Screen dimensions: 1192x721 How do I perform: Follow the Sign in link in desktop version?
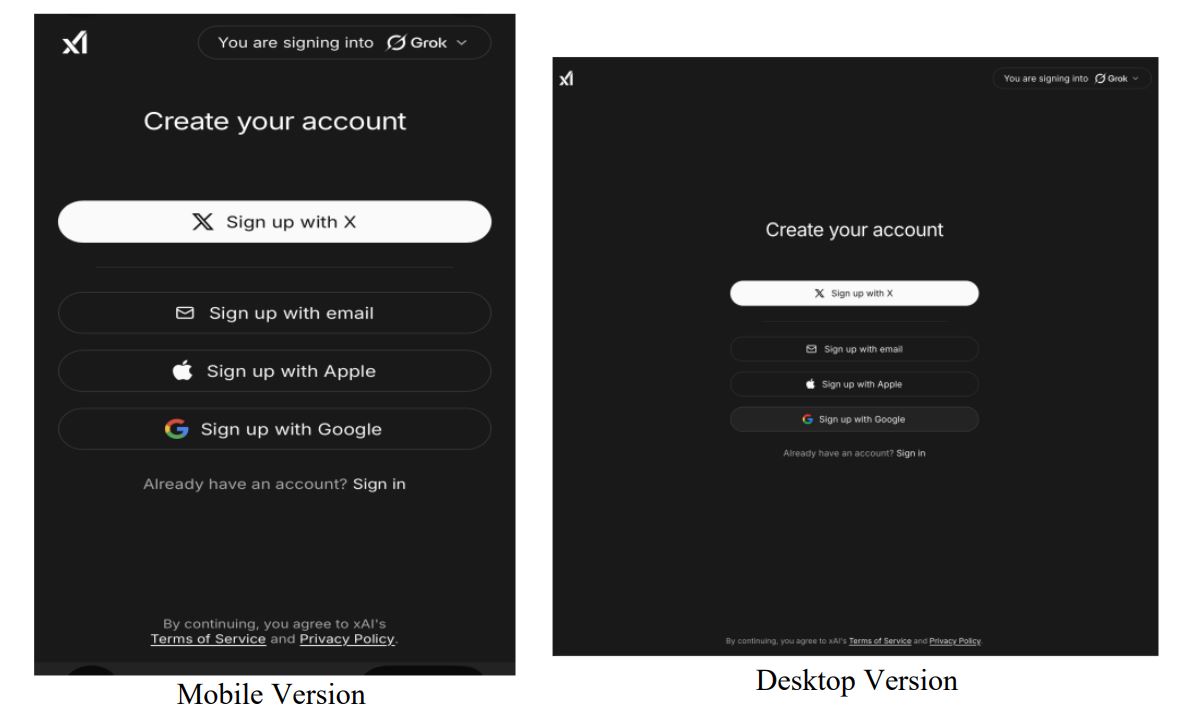(x=911, y=453)
